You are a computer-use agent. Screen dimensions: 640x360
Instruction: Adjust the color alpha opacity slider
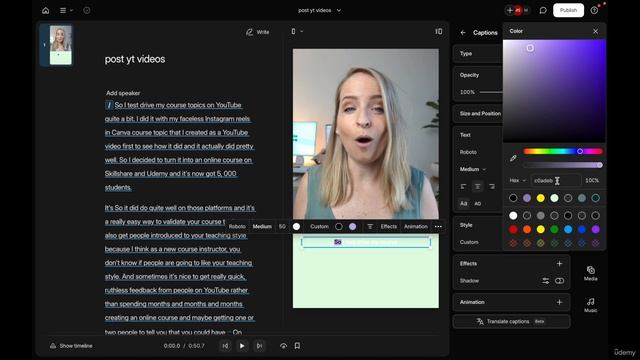[562, 165]
